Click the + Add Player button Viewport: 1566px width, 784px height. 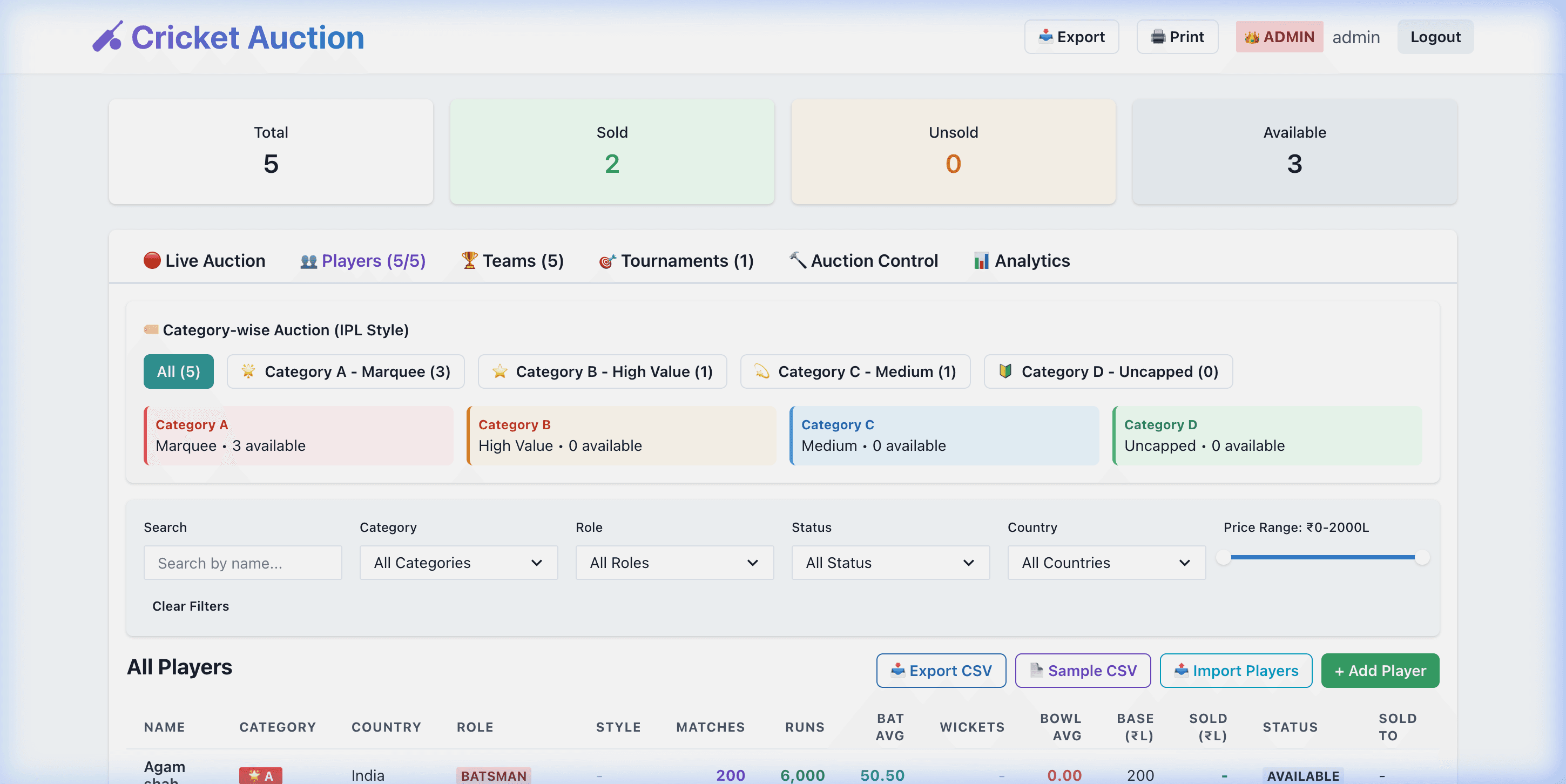pyautogui.click(x=1380, y=671)
